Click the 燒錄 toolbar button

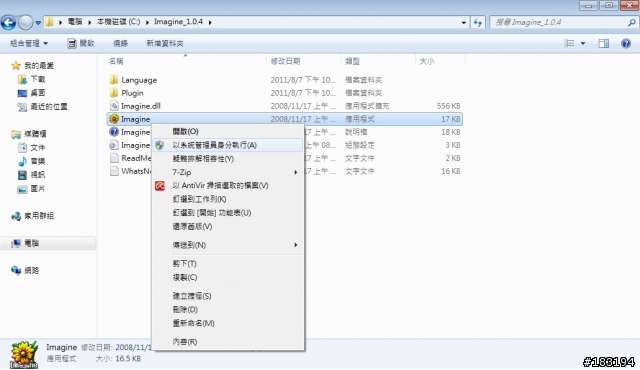(120, 43)
